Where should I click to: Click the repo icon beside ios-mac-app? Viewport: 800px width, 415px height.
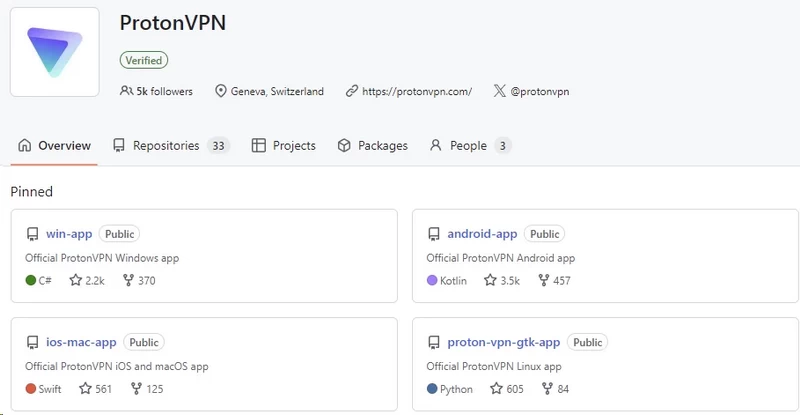[x=32, y=343]
